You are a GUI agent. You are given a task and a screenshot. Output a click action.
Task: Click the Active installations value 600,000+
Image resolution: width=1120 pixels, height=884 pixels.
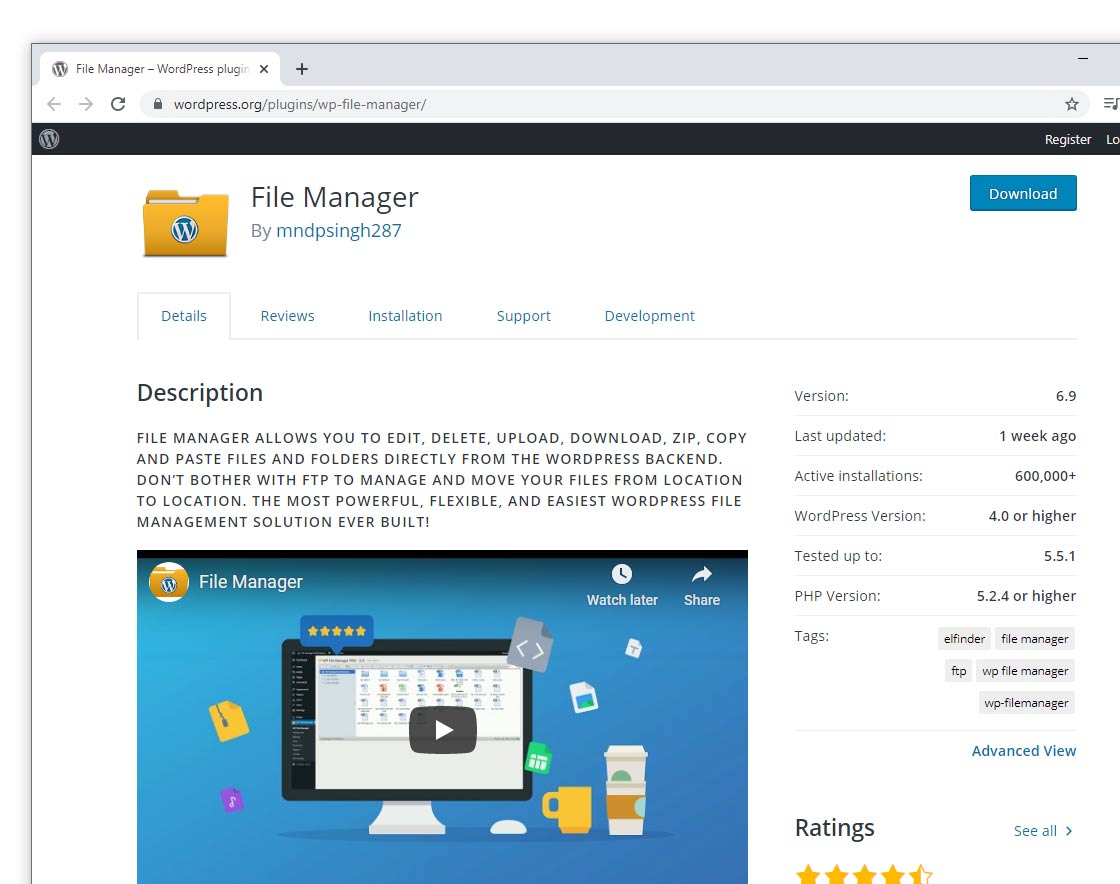(x=1045, y=476)
